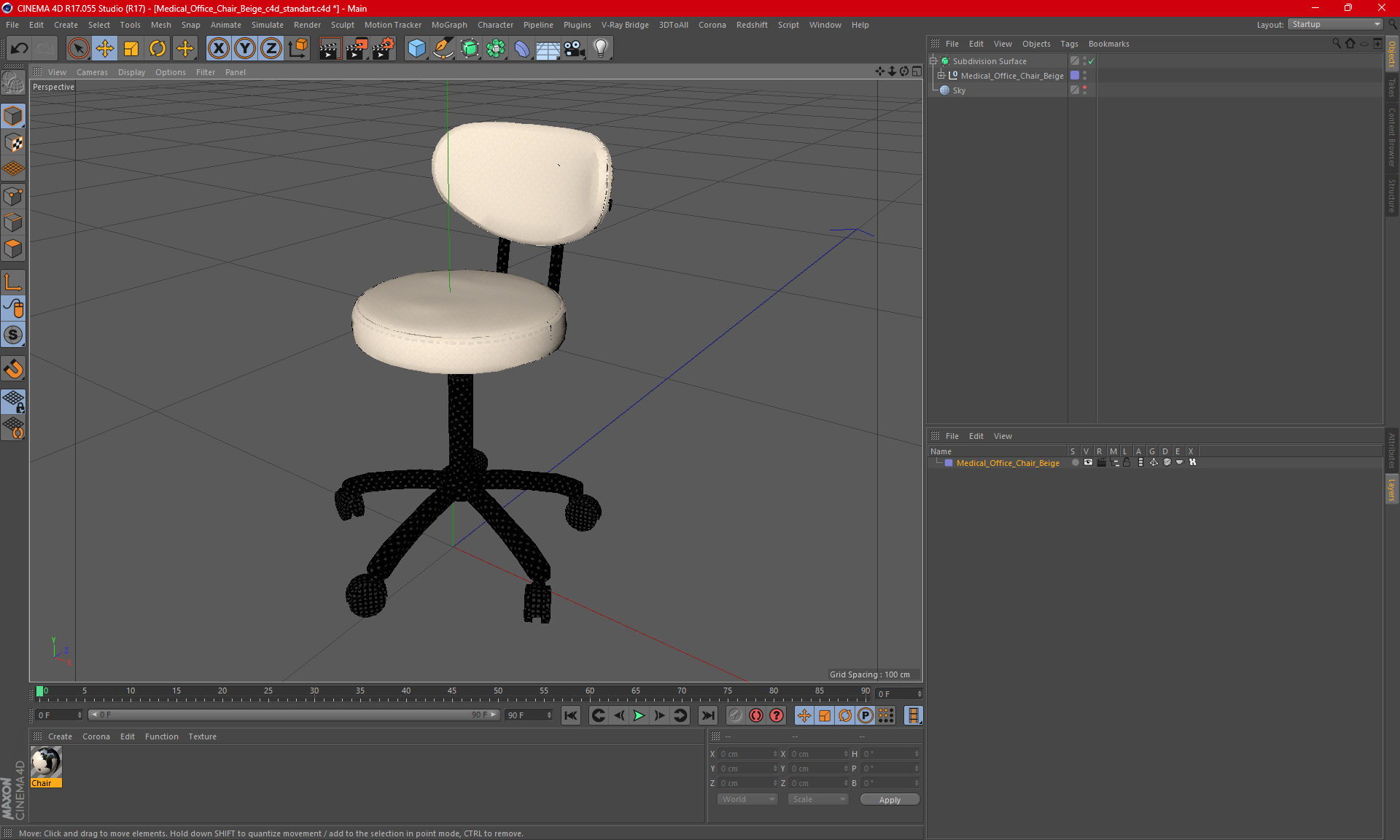Expand Medical_Office_Chair_Beige object hierarchy
Screen dimensions: 1400x840
941,75
